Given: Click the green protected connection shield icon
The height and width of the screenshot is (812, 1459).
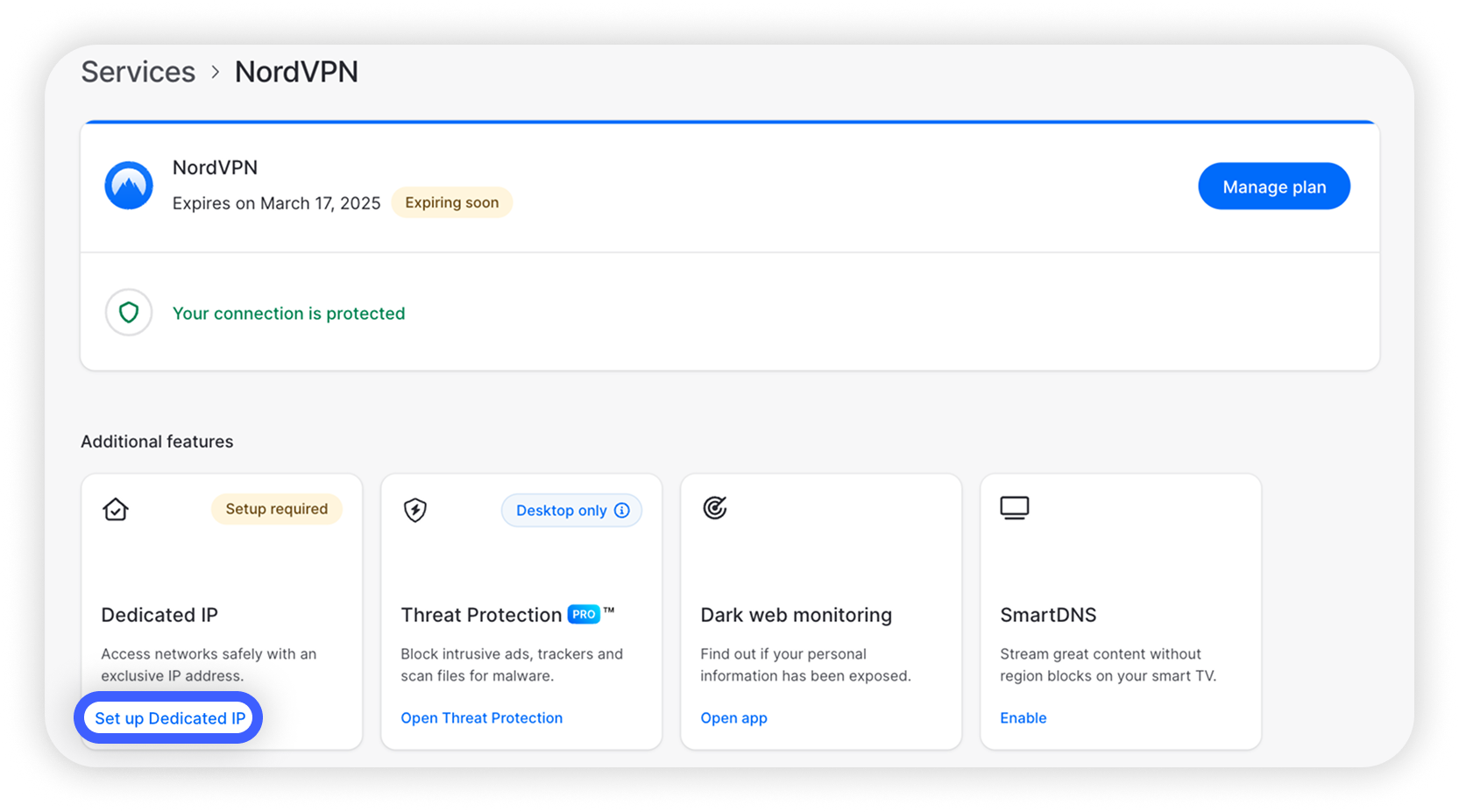Looking at the screenshot, I should [128, 313].
